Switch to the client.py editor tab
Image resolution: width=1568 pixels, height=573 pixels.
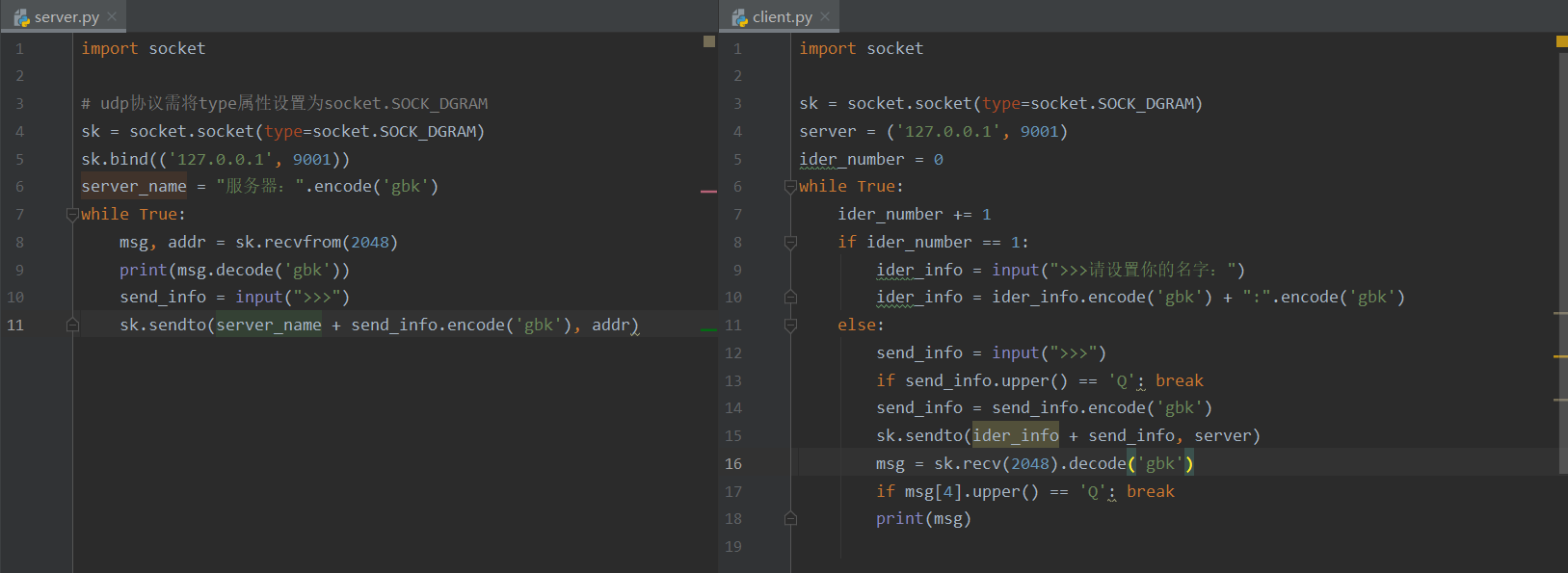click(x=780, y=16)
